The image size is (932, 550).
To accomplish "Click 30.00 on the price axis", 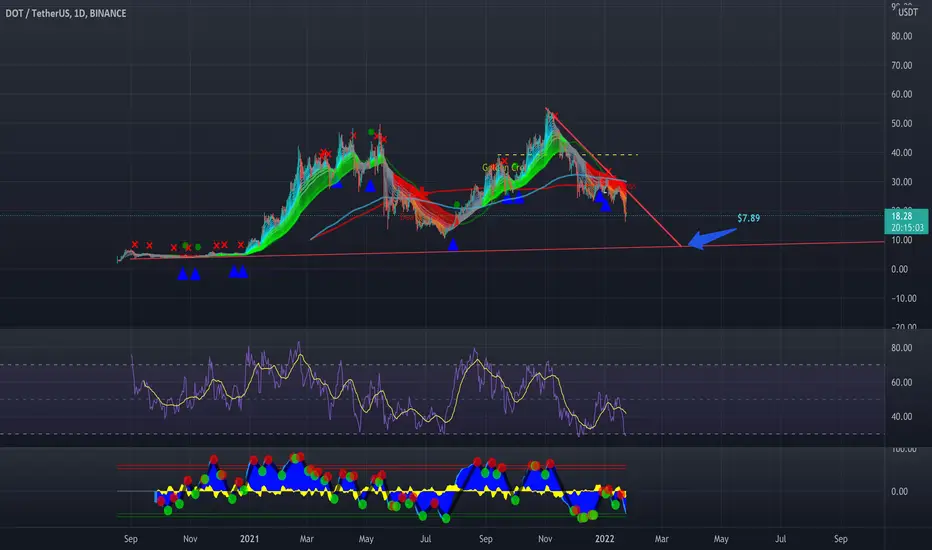I will coord(902,182).
